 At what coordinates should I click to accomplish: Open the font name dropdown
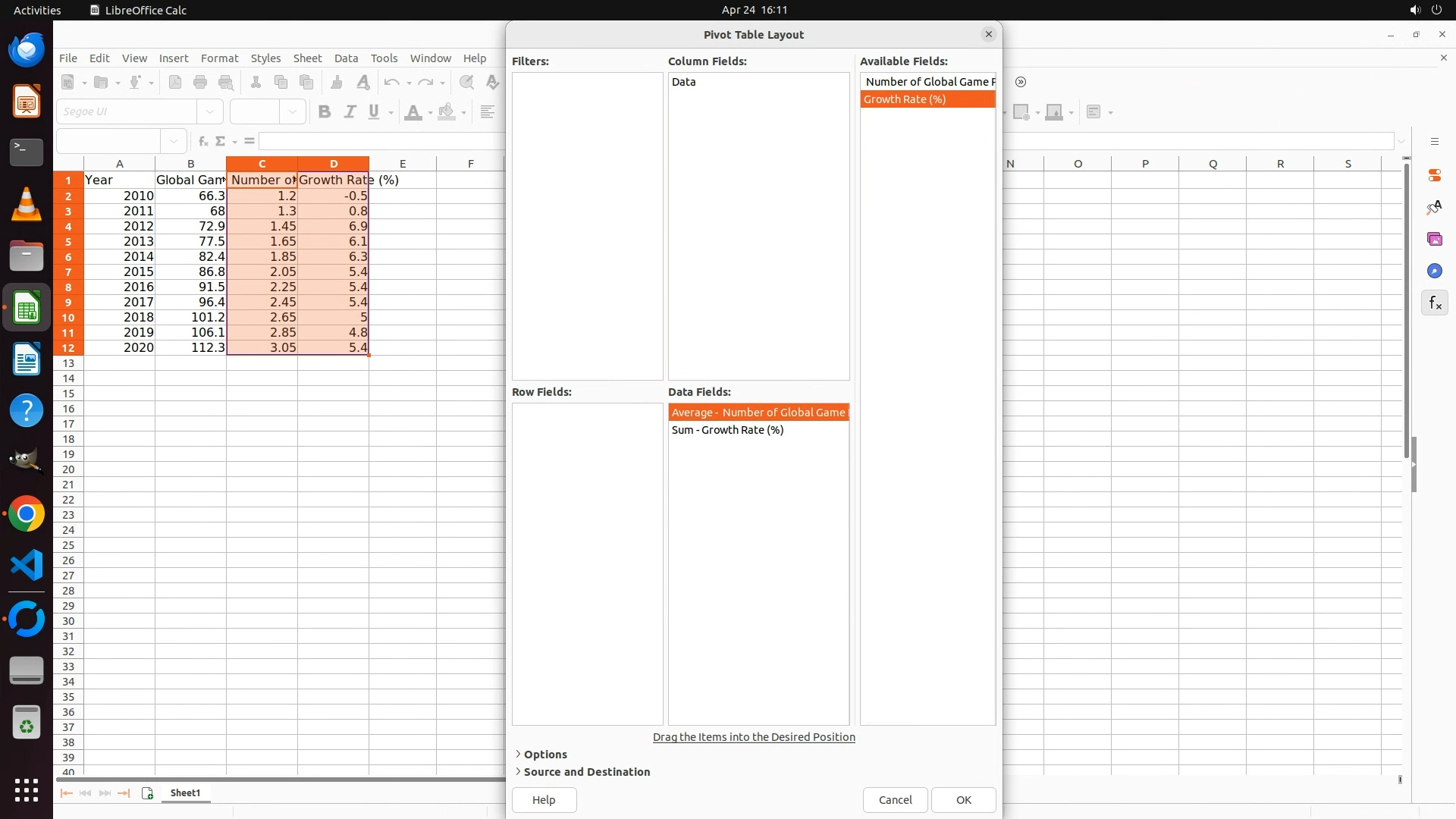coord(210,112)
